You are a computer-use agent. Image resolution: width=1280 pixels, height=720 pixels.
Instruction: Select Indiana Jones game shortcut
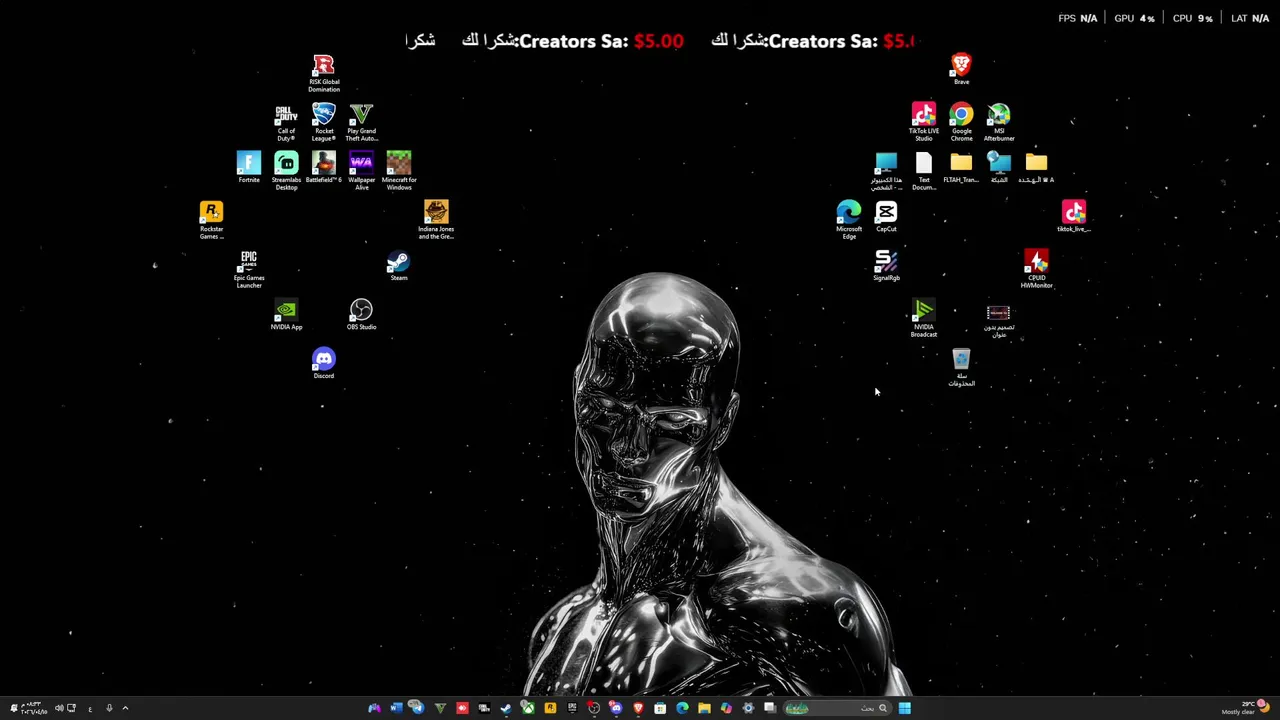point(436,220)
